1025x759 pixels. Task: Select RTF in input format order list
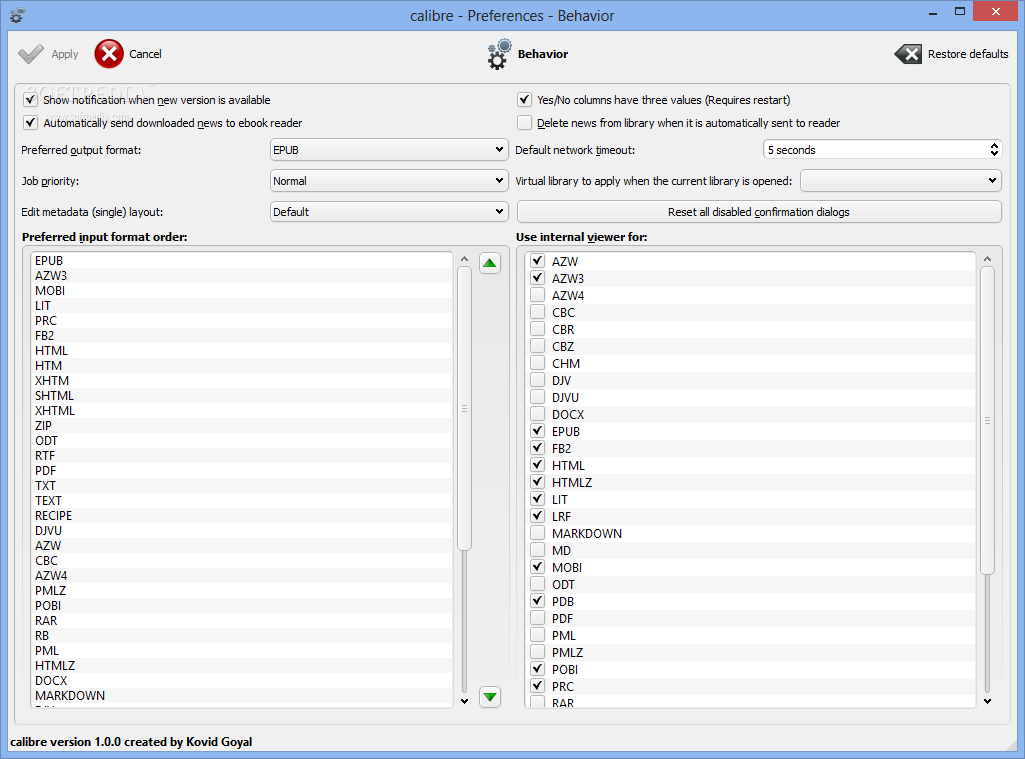242,456
